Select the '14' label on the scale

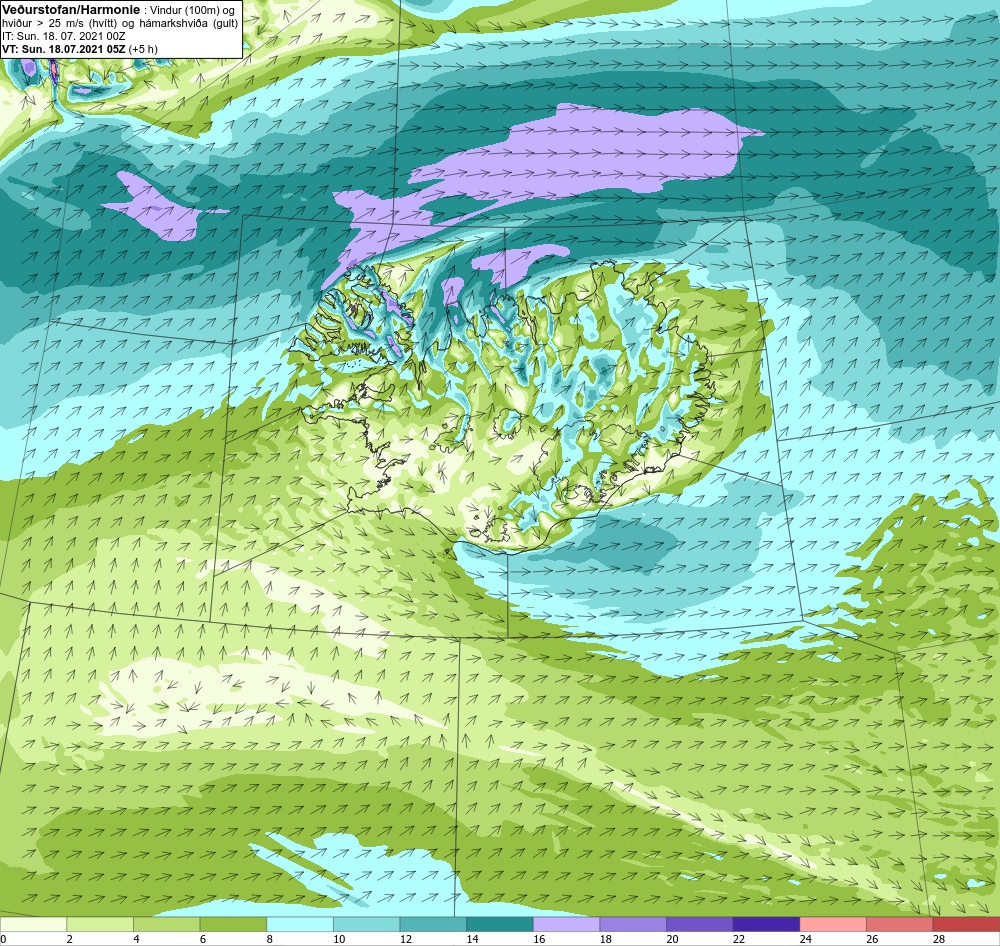tap(472, 939)
